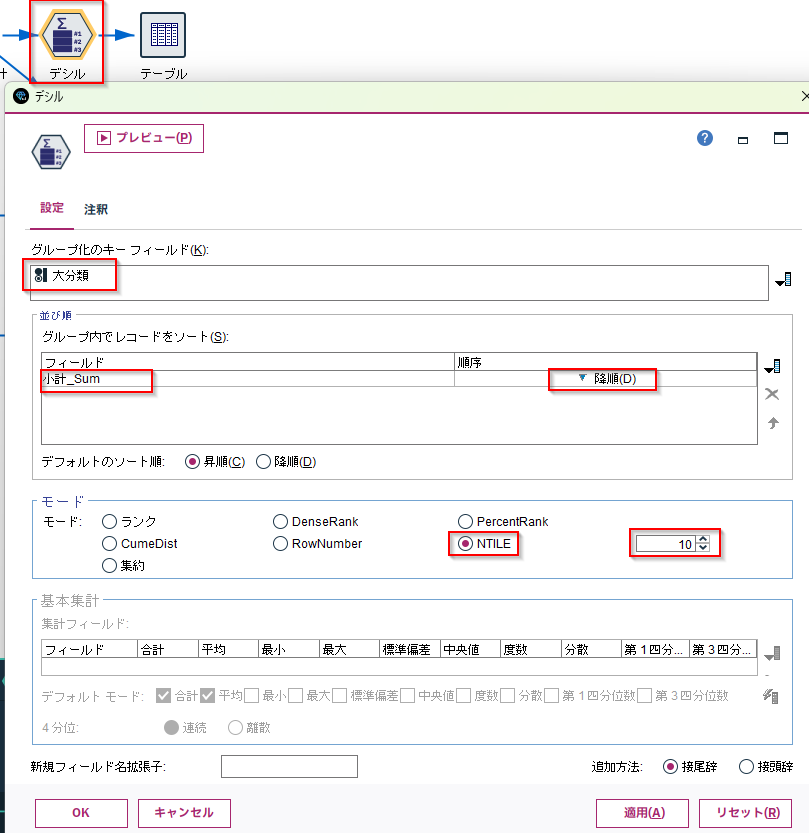Increase the NTILE value stepper
809x833 pixels.
click(x=703, y=539)
